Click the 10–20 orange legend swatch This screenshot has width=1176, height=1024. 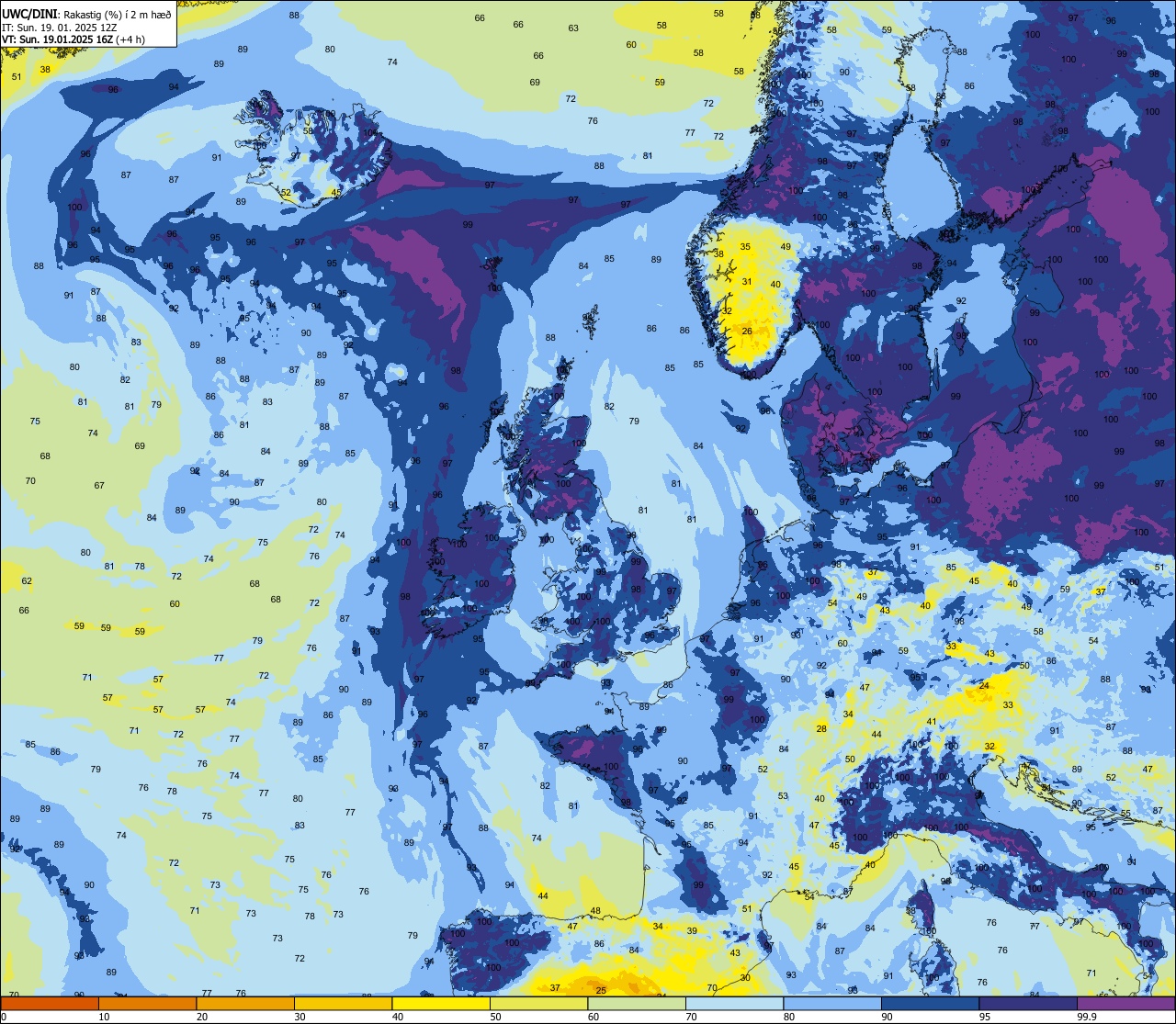pyautogui.click(x=147, y=1003)
